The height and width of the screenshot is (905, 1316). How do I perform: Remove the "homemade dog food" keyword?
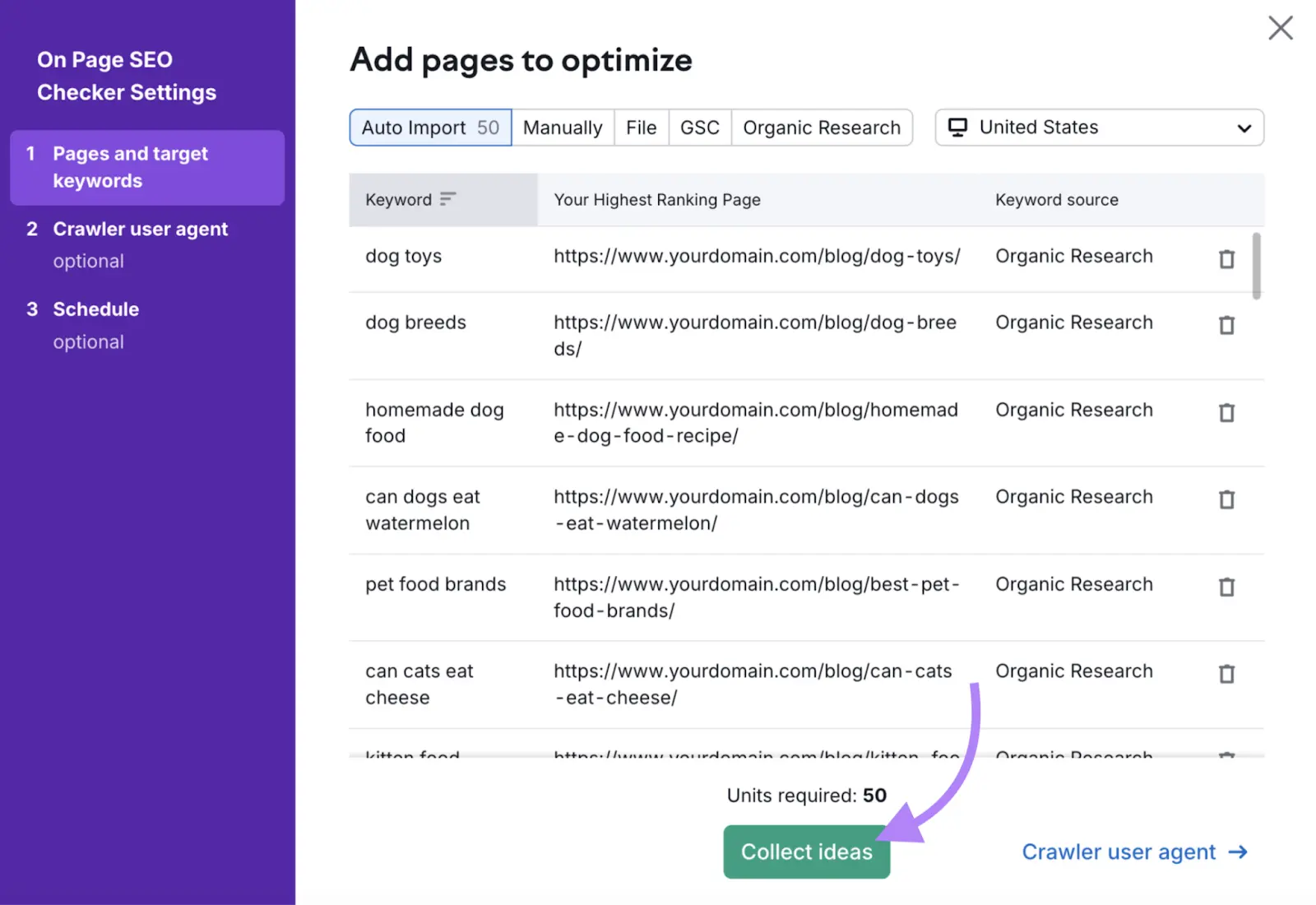click(x=1226, y=412)
